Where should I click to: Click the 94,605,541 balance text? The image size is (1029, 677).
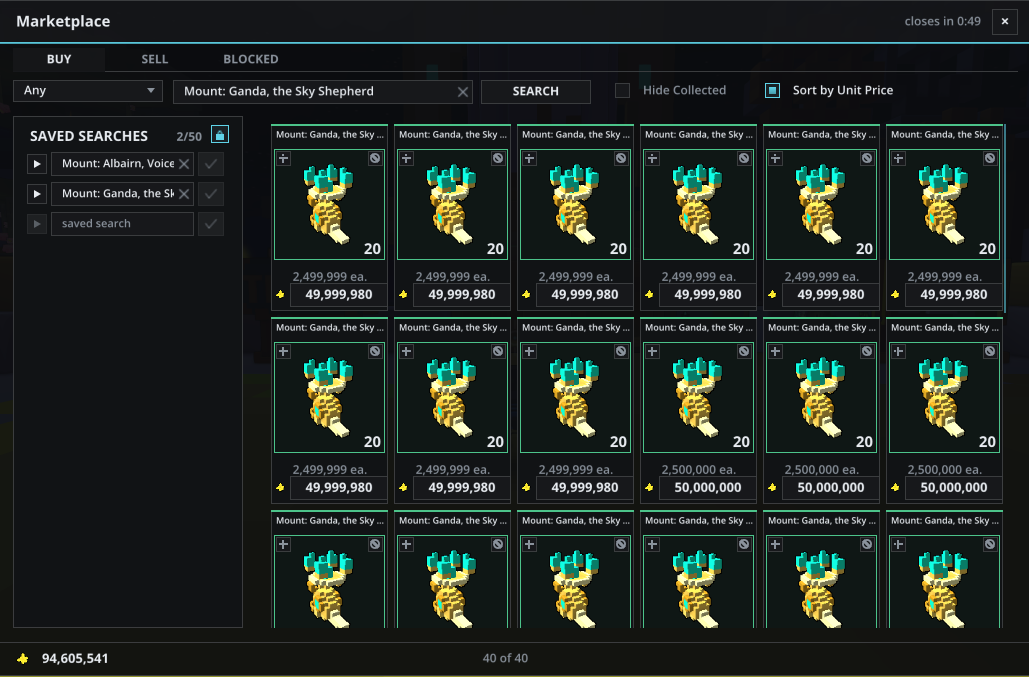click(75, 659)
